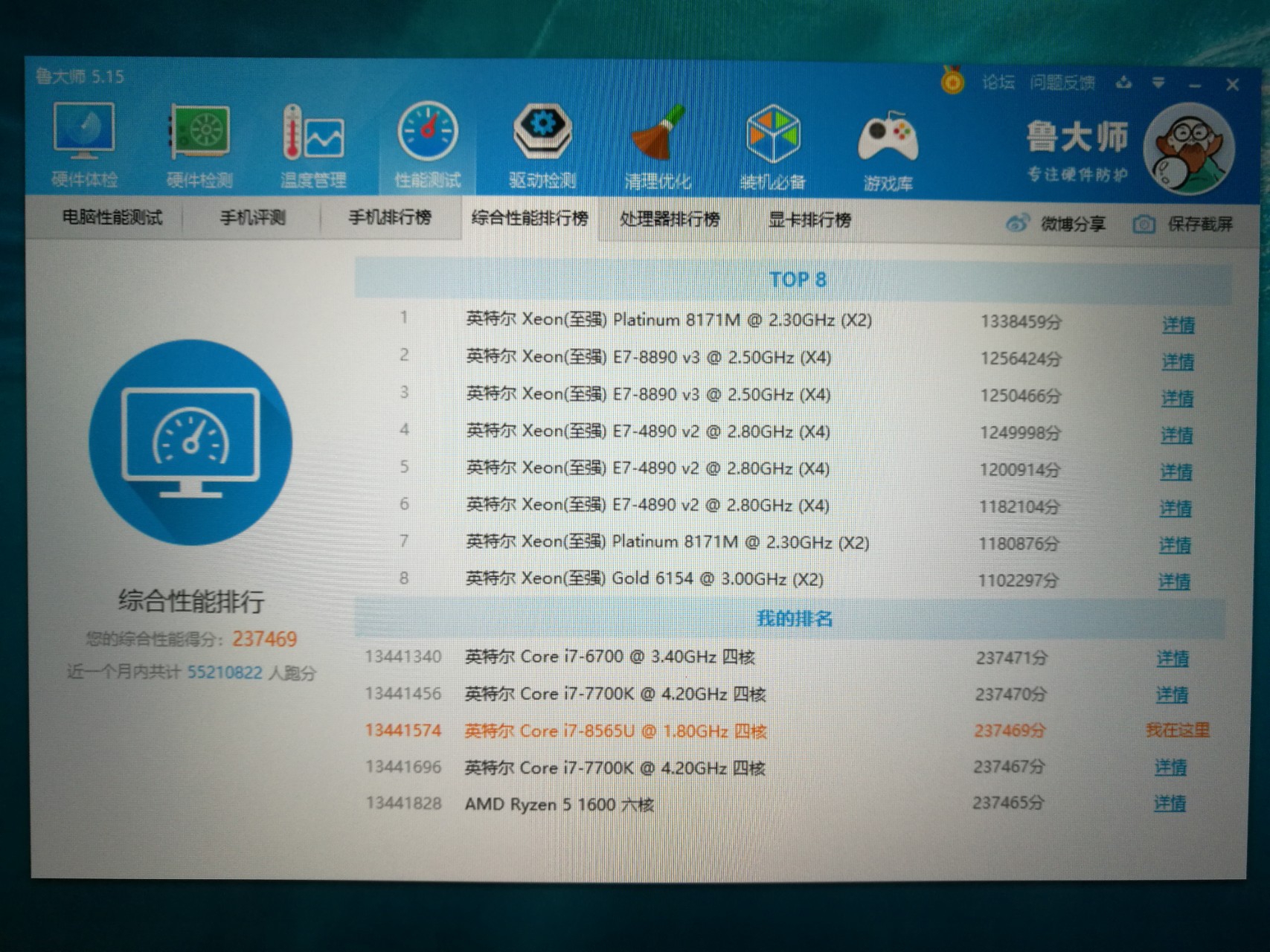Click the upload arrow icon near window controls
The image size is (1270, 952).
1122,84
